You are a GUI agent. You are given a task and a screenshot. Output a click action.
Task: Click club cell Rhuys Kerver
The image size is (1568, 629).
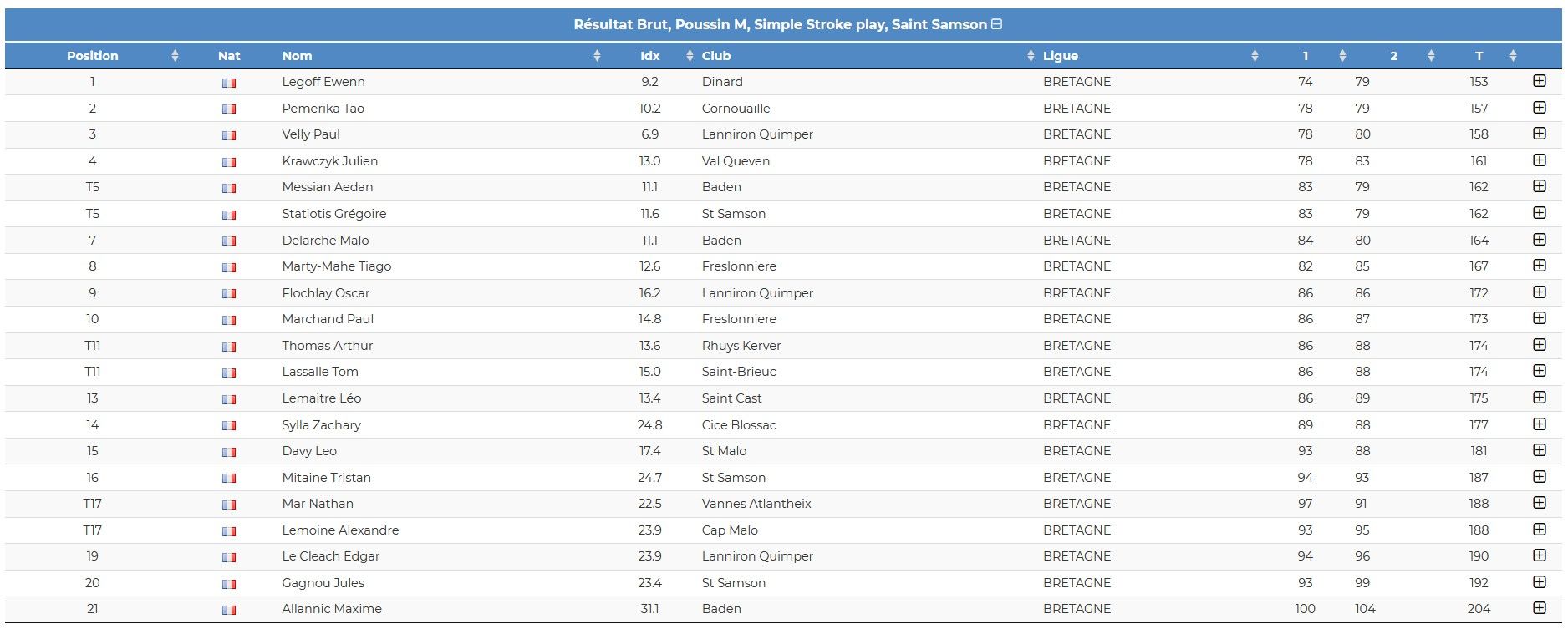741,346
